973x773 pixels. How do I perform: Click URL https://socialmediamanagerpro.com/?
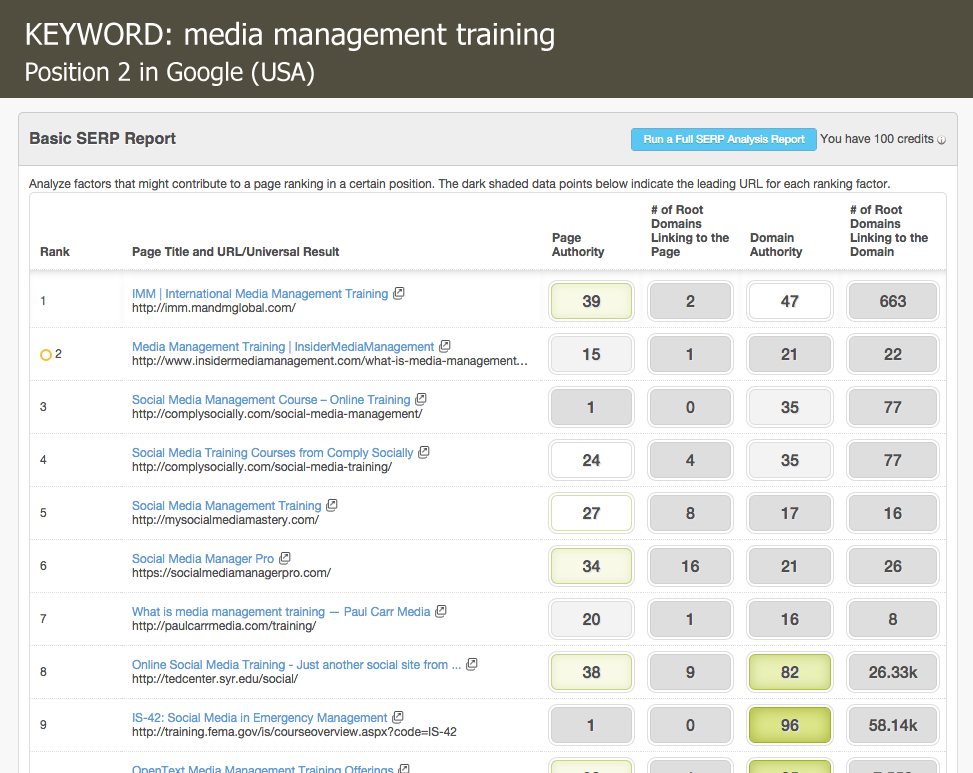231,573
